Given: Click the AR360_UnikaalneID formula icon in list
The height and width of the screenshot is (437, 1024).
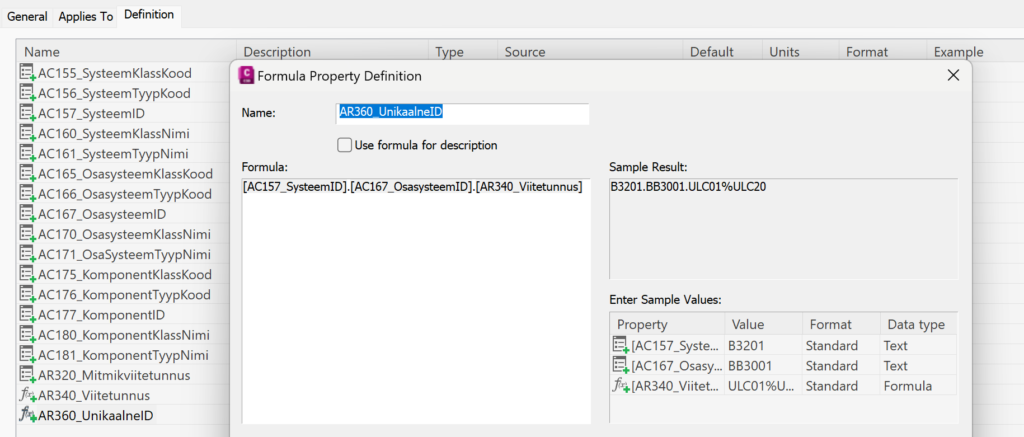Looking at the screenshot, I should pos(27,416).
